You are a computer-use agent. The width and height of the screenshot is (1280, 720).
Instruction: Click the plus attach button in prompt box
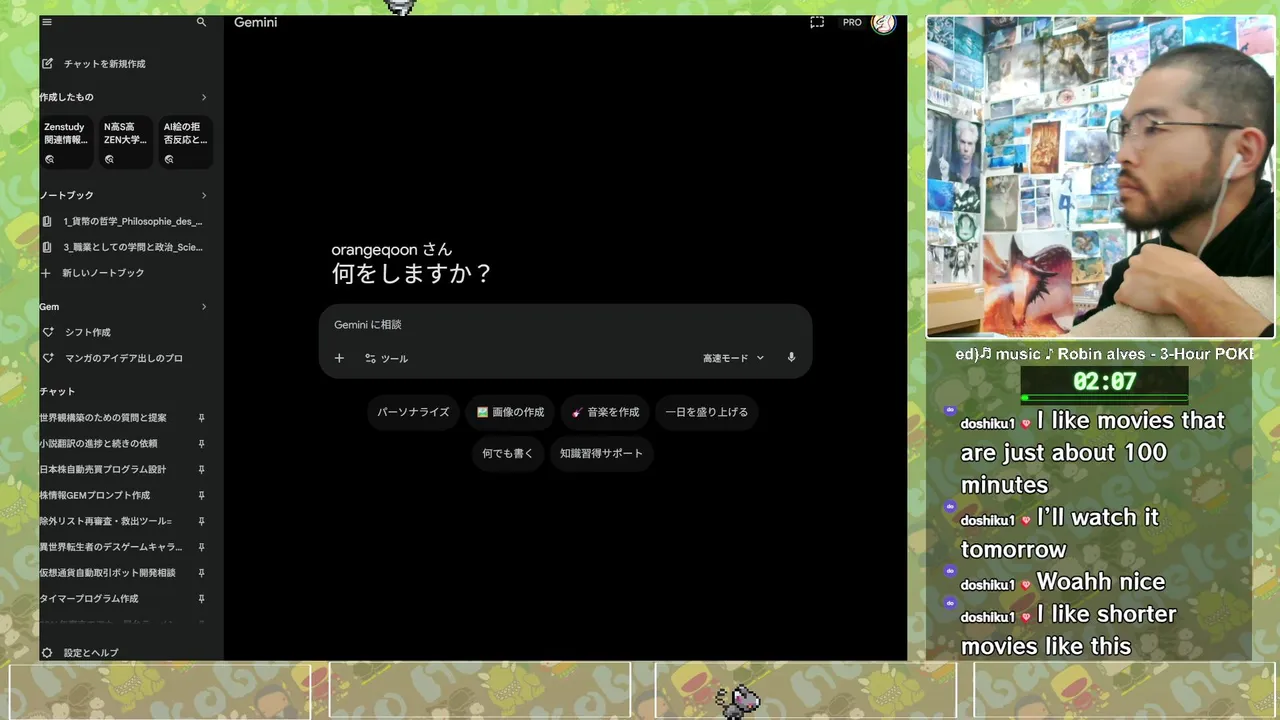click(x=339, y=358)
